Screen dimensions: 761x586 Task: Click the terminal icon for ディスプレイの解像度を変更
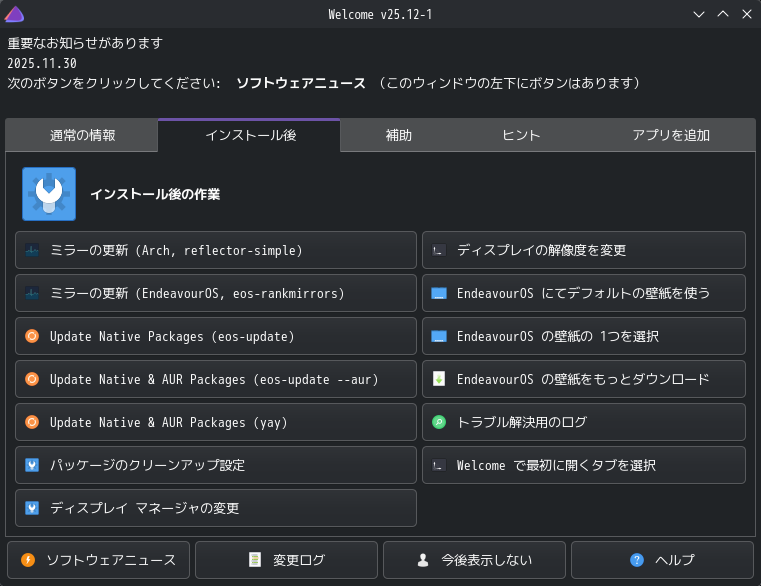point(438,251)
